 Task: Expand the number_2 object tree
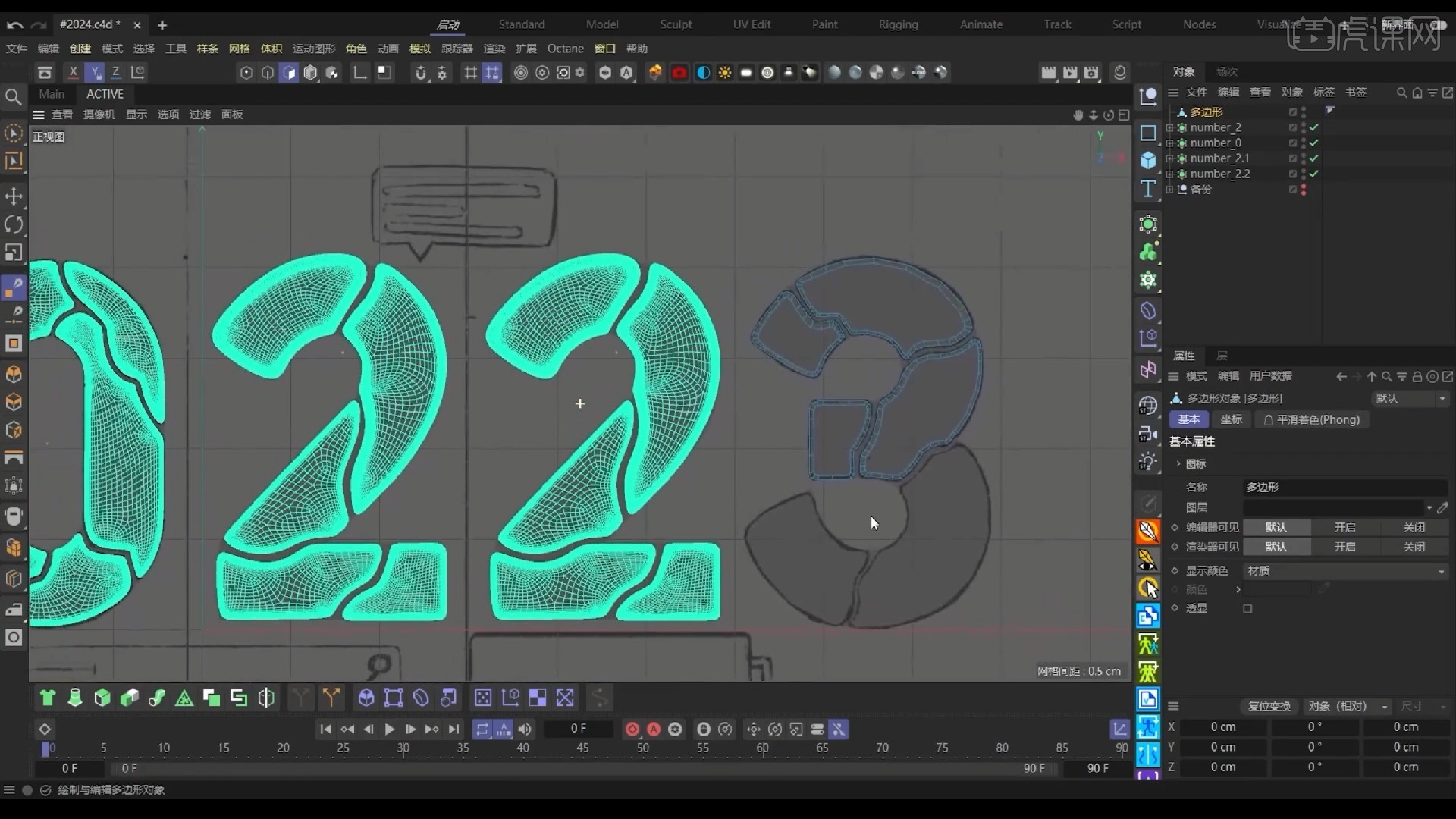click(1169, 128)
